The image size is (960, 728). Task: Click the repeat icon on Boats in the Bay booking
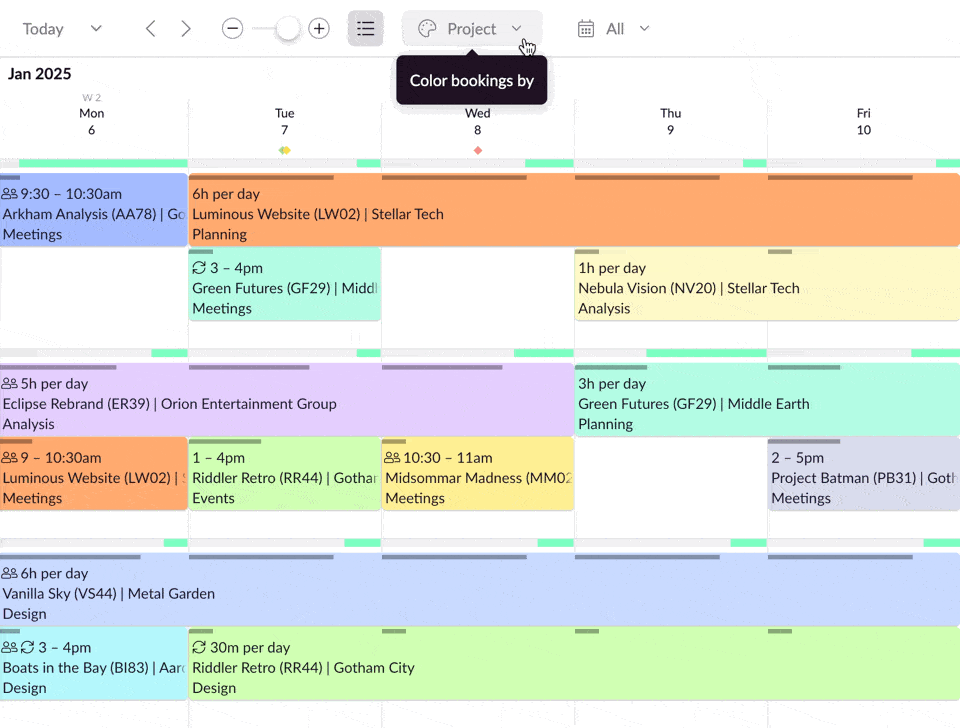(28, 647)
